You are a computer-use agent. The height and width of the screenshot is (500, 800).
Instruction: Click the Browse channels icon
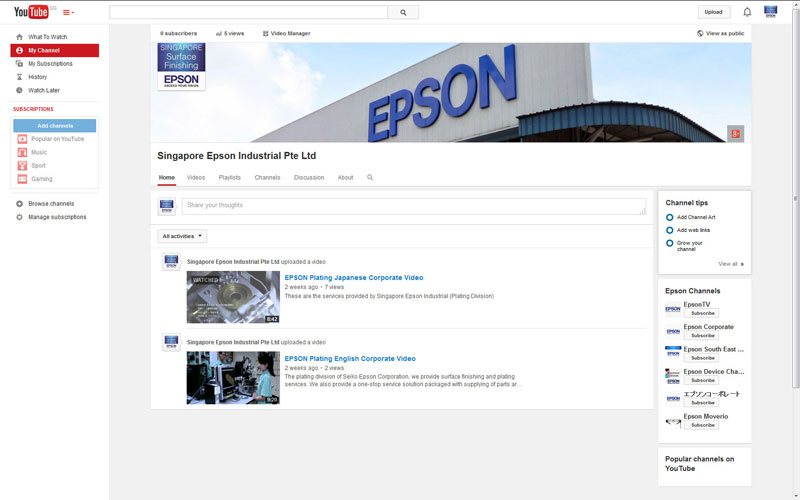click(19, 204)
